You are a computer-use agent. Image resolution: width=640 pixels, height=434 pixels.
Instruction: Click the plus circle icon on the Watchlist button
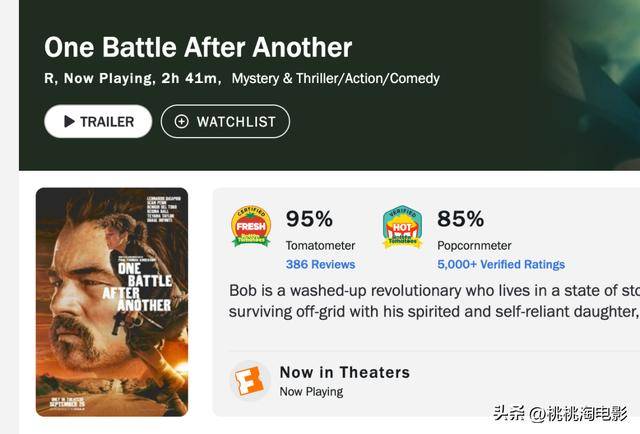181,122
